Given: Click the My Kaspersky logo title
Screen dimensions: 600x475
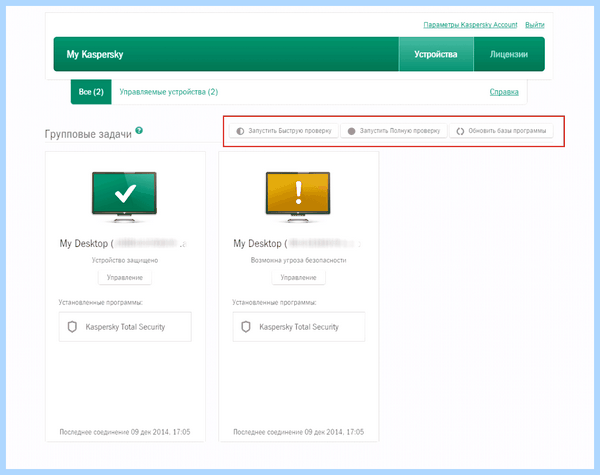Looking at the screenshot, I should tap(95, 54).
